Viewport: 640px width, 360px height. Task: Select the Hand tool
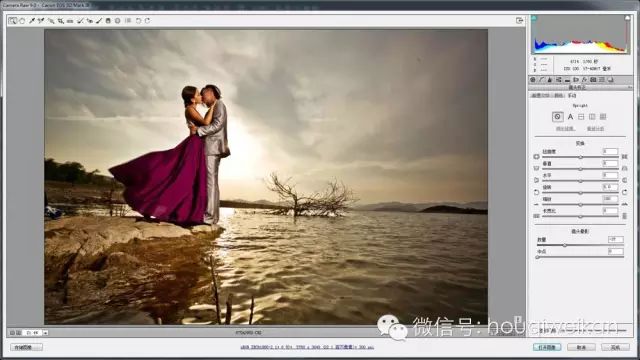point(22,20)
